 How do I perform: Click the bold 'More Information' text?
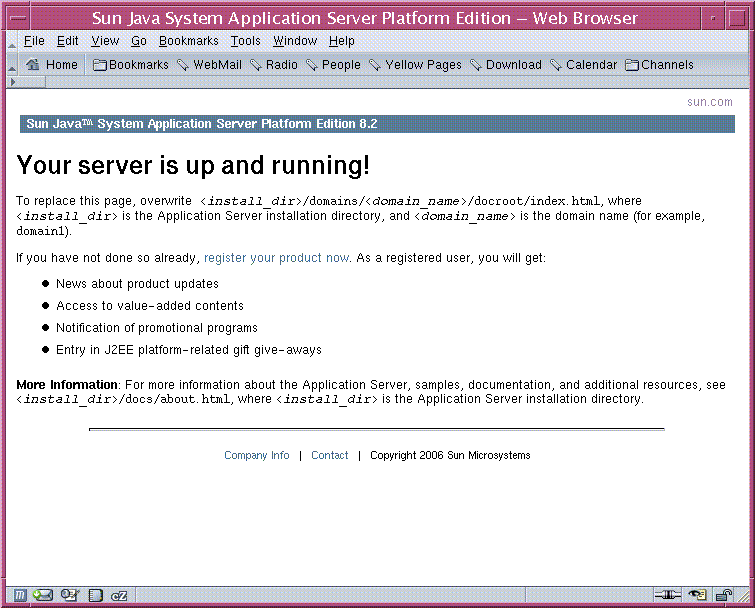point(67,385)
